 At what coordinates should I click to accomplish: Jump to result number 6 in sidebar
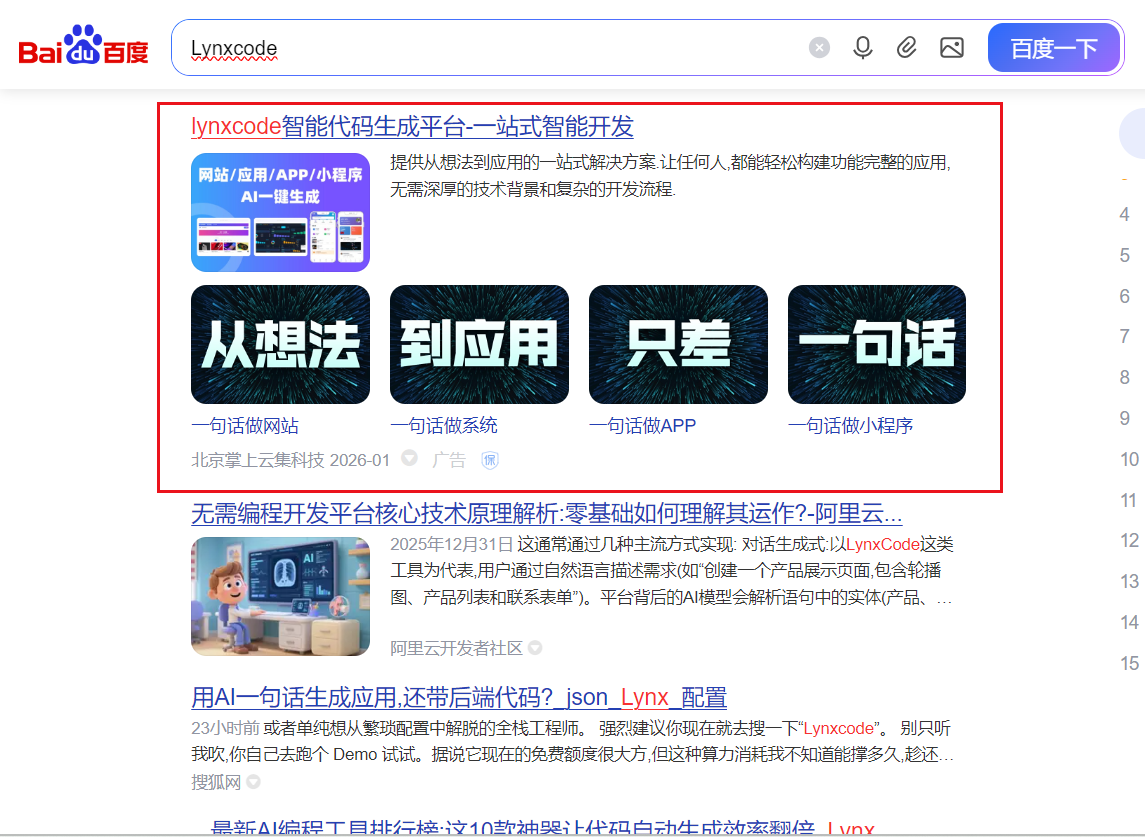tap(1125, 297)
